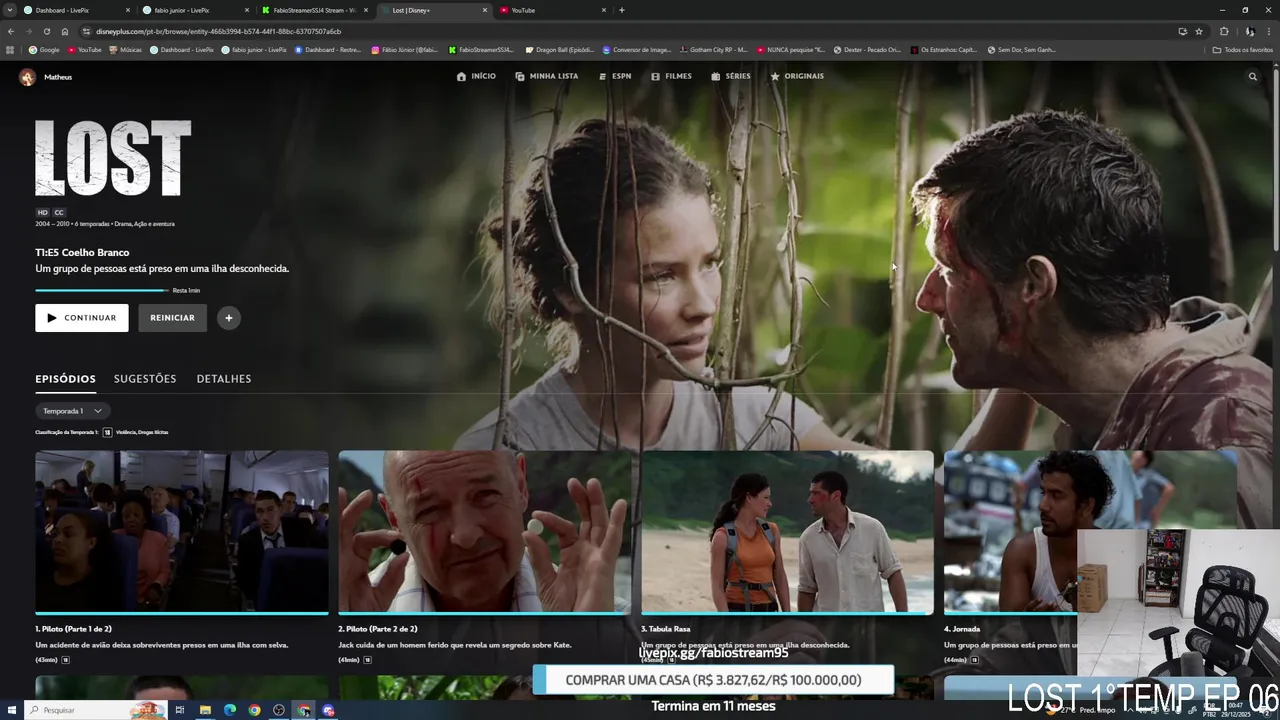1280x720 pixels.
Task: Click the episode title '1. Piloto (Parte 1 de 2)'
Action: [73, 629]
